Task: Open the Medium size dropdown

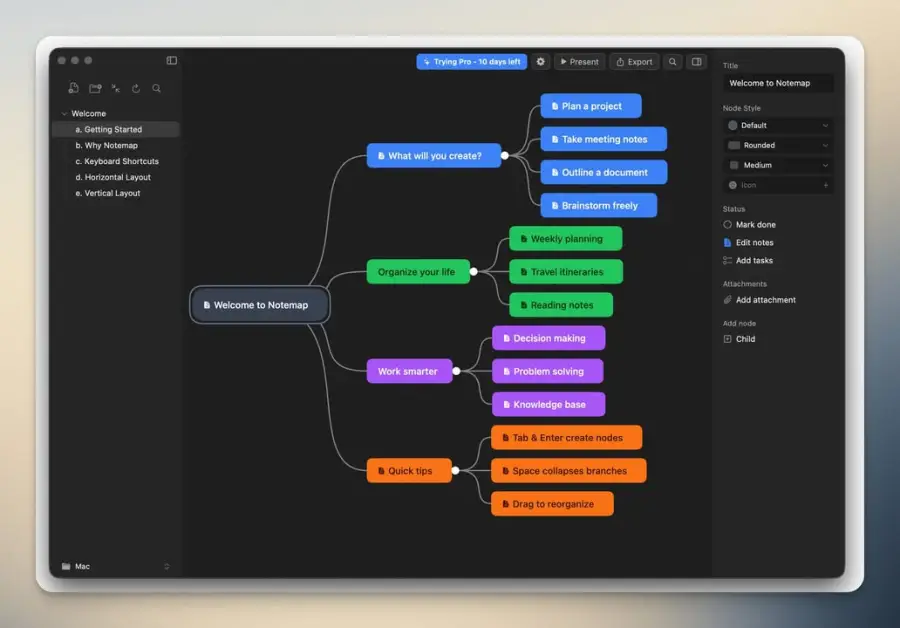Action: click(x=778, y=165)
